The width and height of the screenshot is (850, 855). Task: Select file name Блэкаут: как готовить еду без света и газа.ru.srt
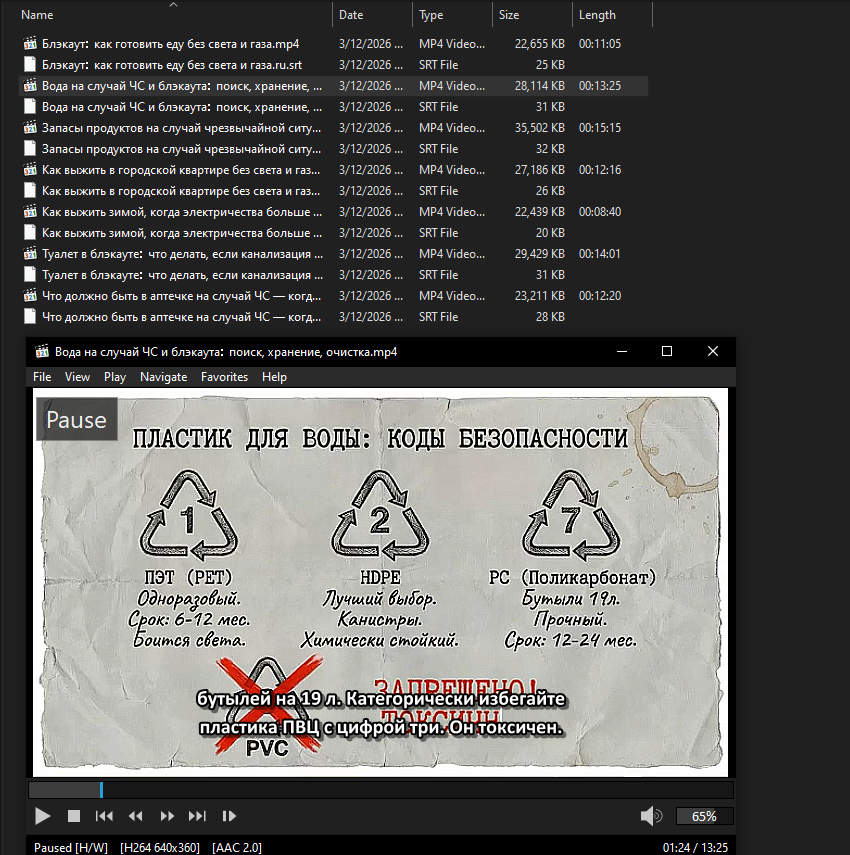pos(172,65)
